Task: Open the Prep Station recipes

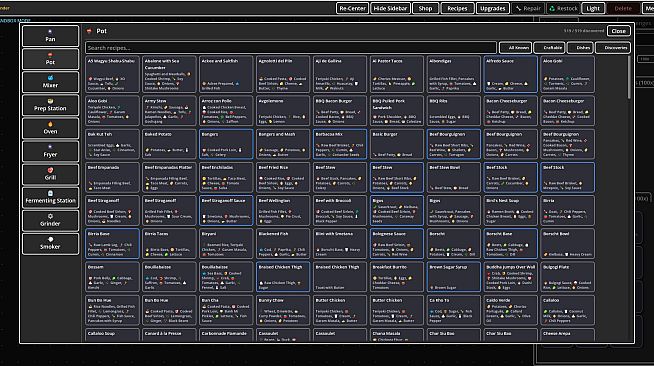Action: (50, 105)
